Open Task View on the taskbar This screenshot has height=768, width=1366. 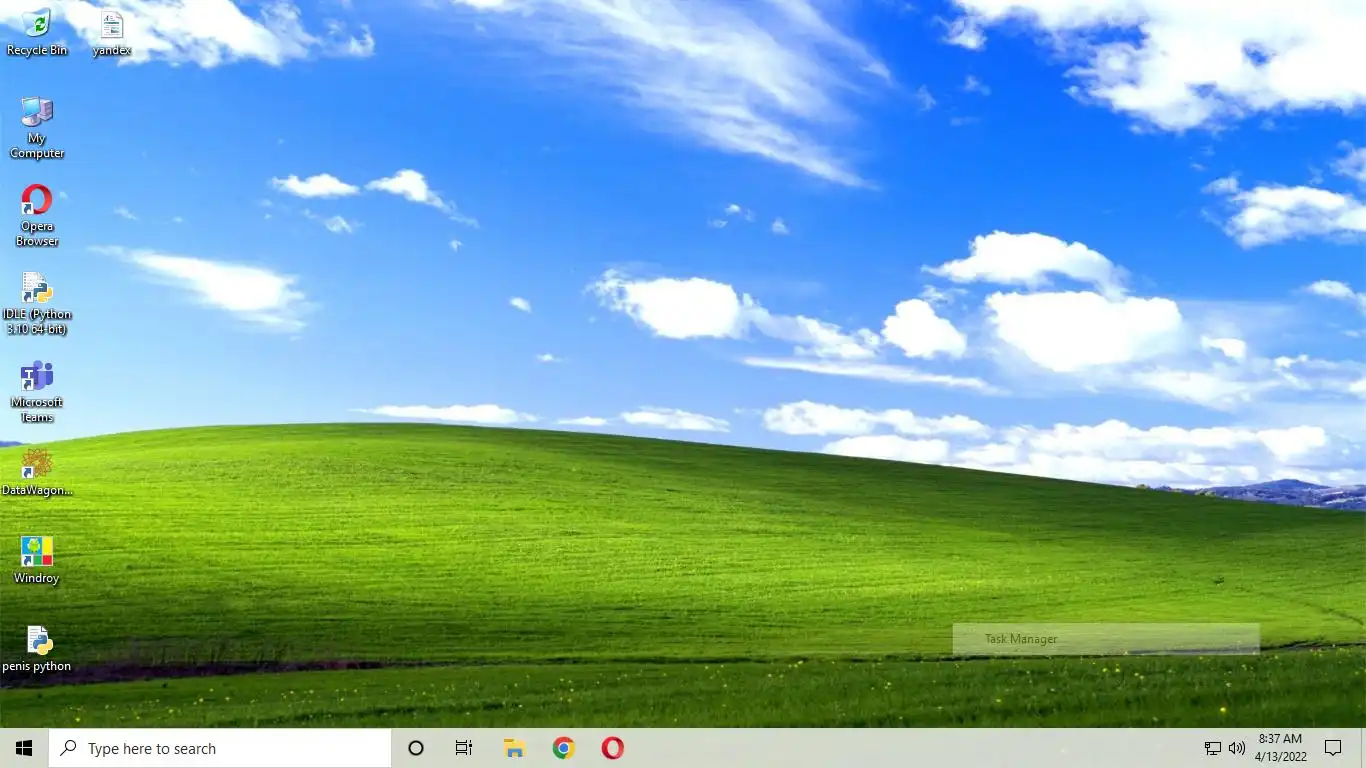[464, 748]
